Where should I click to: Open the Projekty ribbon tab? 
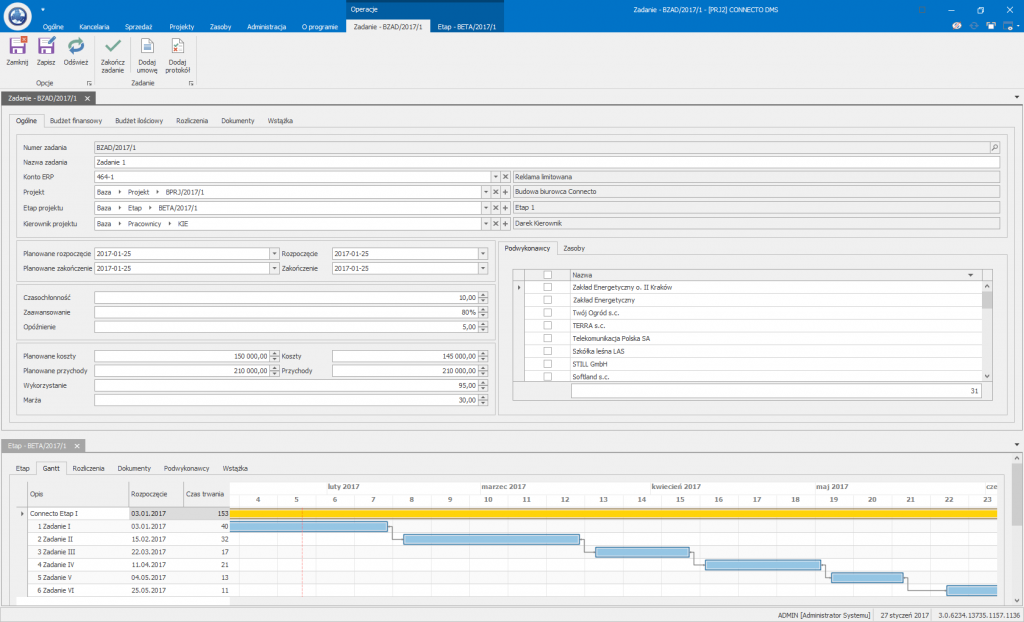click(182, 27)
